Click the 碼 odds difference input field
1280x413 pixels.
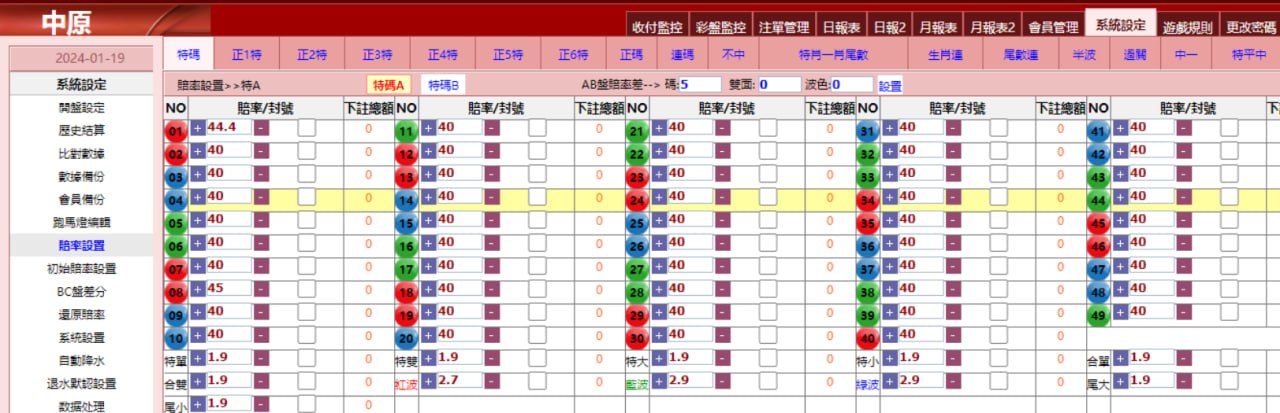[x=700, y=85]
